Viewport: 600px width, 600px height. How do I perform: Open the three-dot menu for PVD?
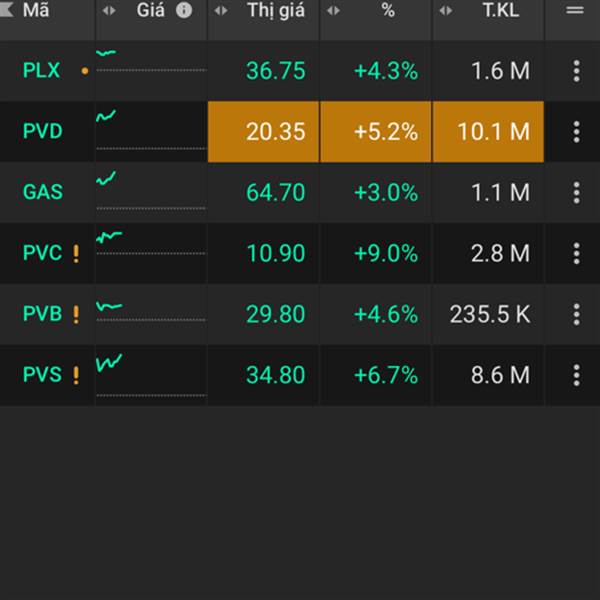pos(576,132)
